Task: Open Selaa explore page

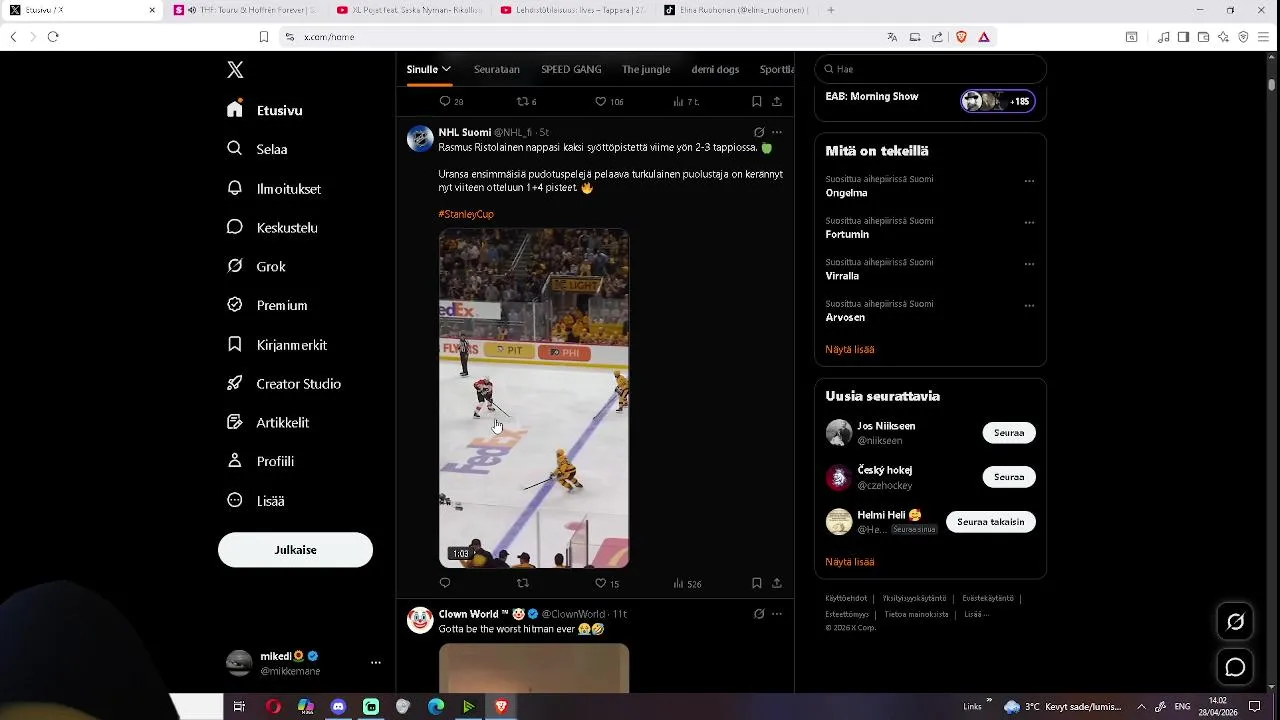Action: (257, 149)
